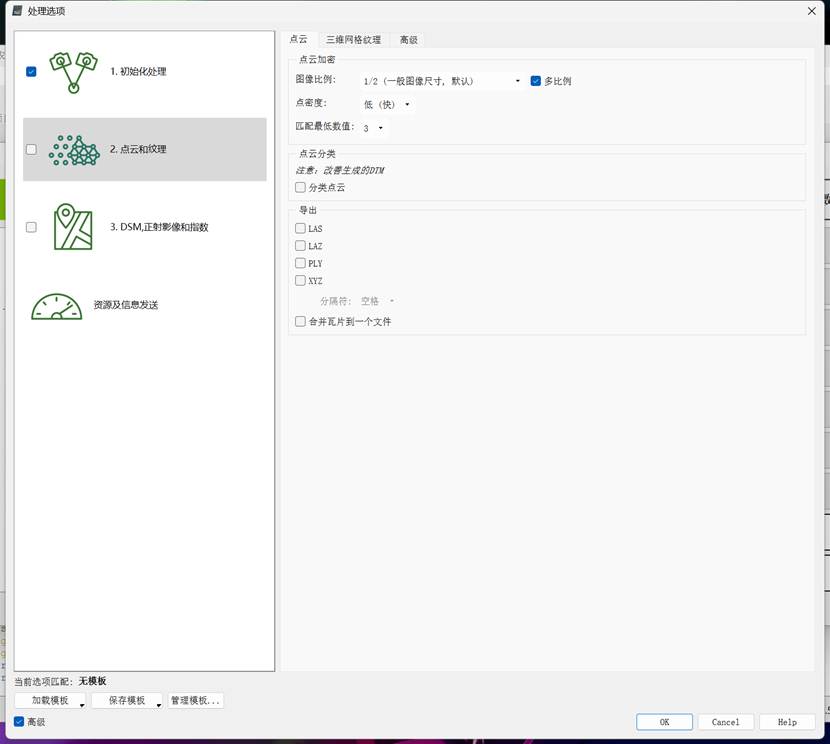Select 3. DSM,正射影像和指数 step label
The width and height of the screenshot is (830, 744).
click(159, 227)
